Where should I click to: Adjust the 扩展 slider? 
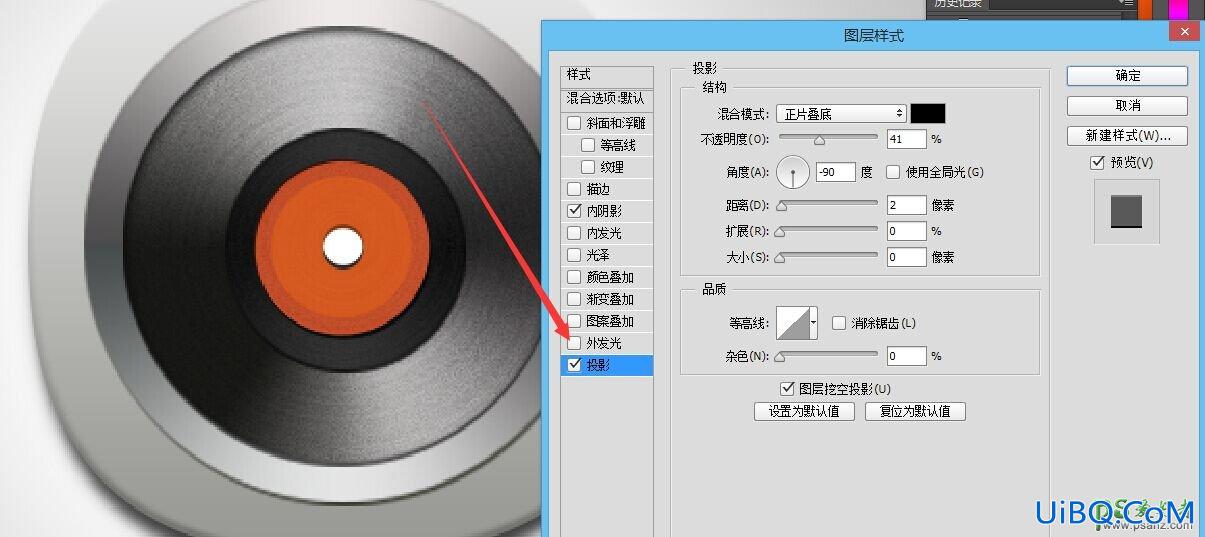coord(828,231)
